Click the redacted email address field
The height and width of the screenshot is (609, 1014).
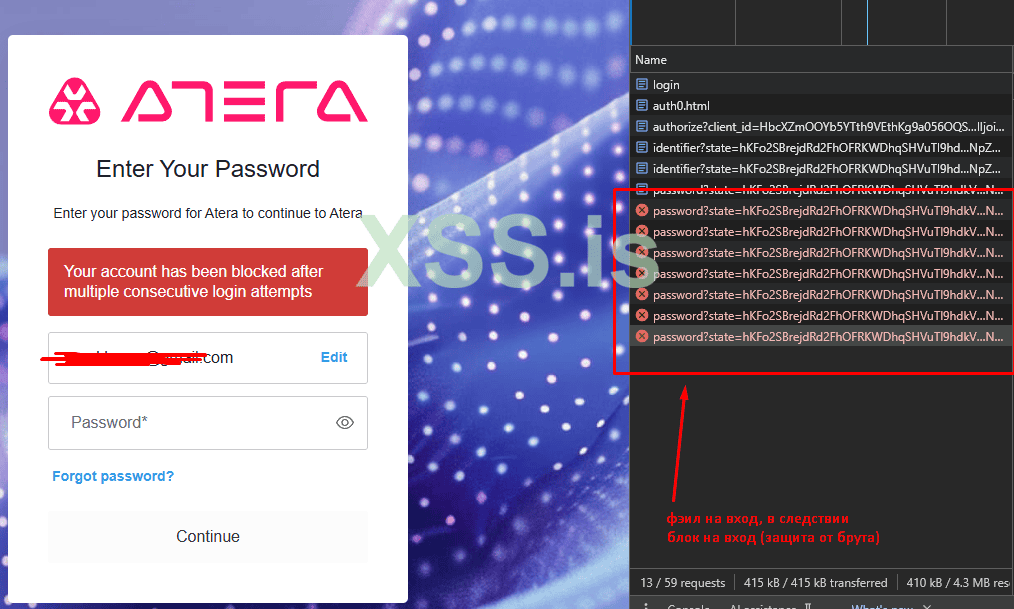pyautogui.click(x=208, y=358)
